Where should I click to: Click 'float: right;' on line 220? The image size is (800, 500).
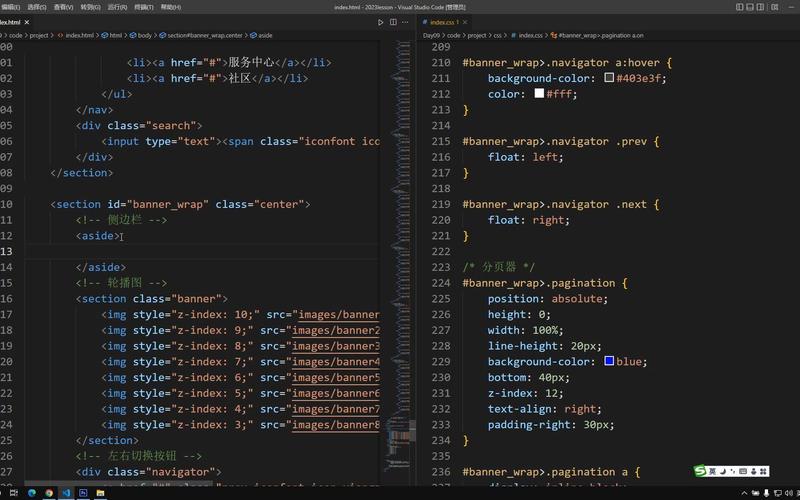pos(528,220)
